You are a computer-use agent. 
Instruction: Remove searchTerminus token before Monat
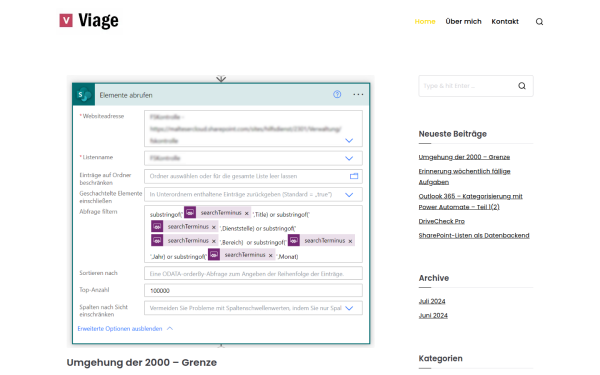point(271,256)
